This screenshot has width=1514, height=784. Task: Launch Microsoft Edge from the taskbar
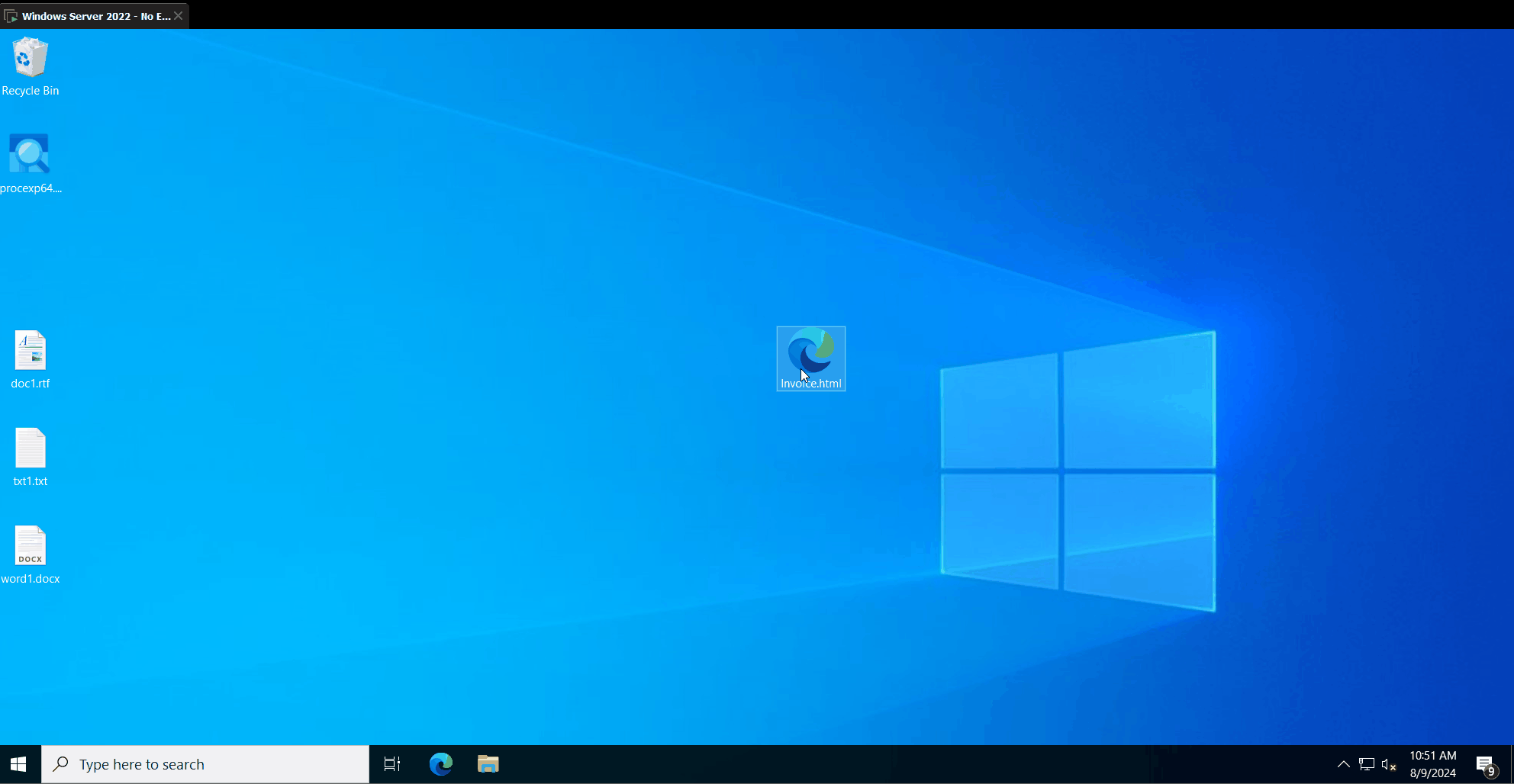pos(441,764)
